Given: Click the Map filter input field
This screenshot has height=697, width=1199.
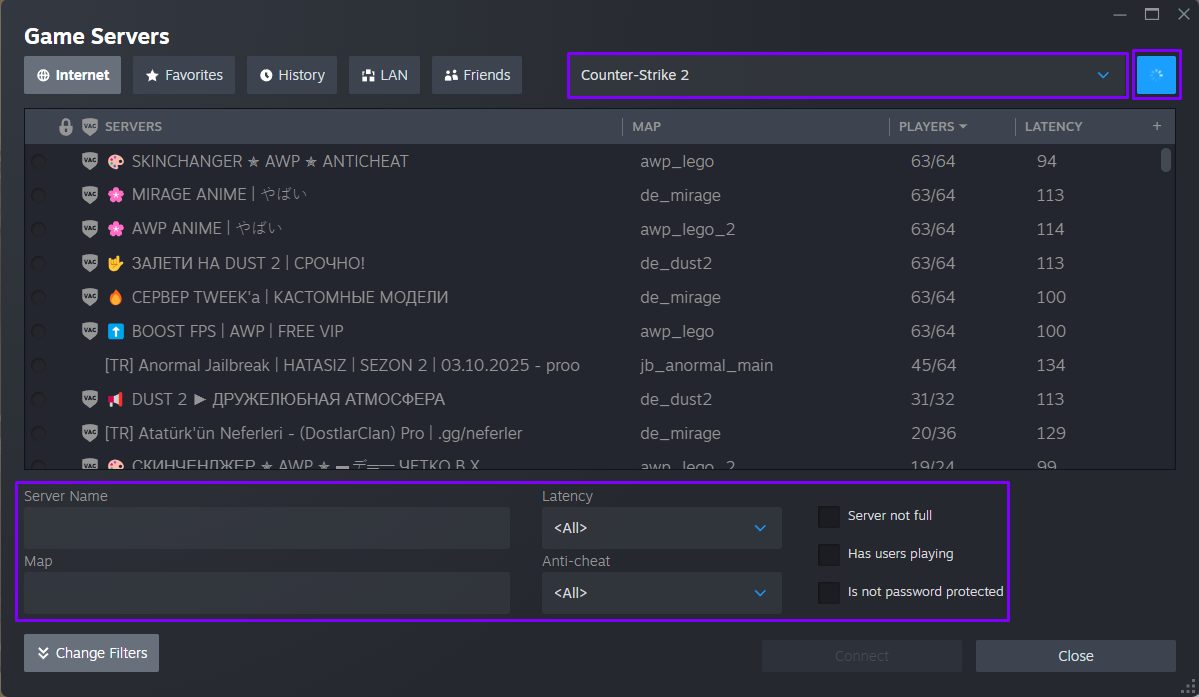Looking at the screenshot, I should tap(265, 593).
